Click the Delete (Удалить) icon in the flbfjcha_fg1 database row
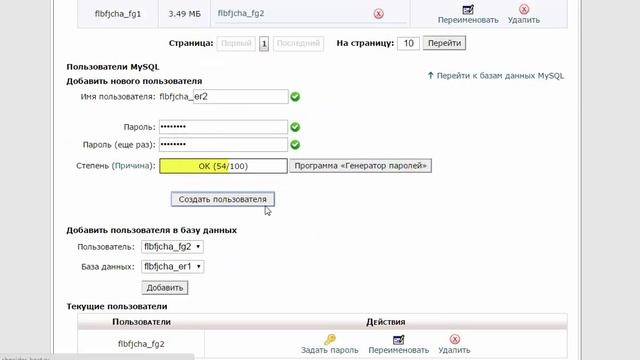The height and width of the screenshot is (360, 640). click(524, 9)
